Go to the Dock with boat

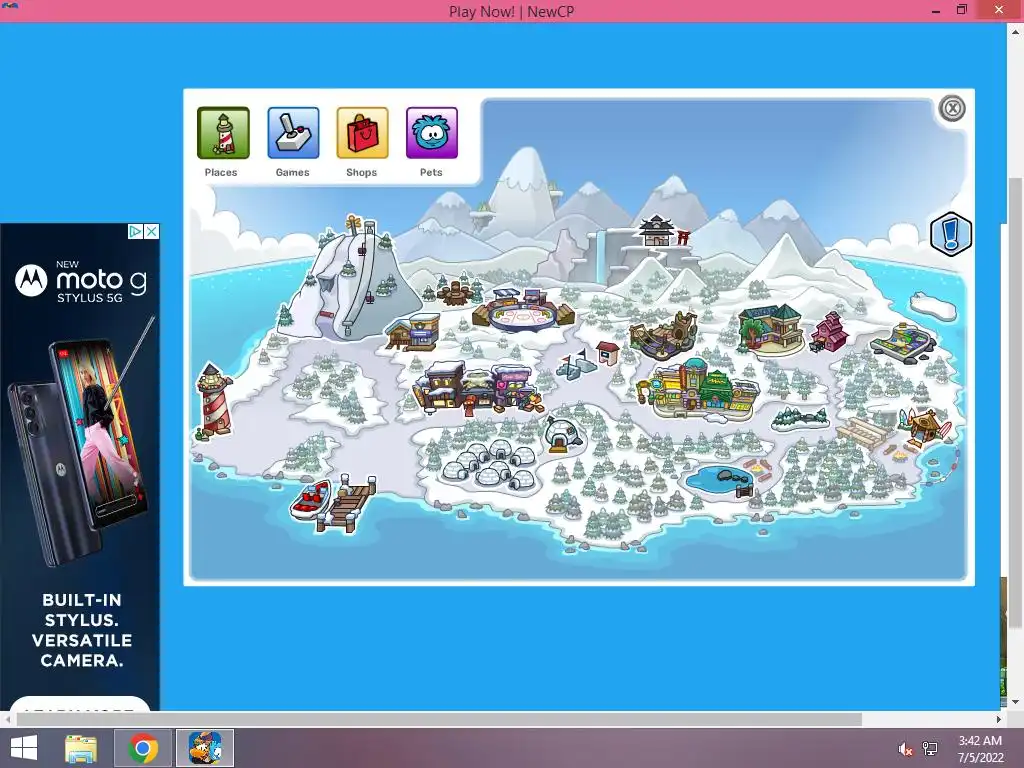pos(334,504)
